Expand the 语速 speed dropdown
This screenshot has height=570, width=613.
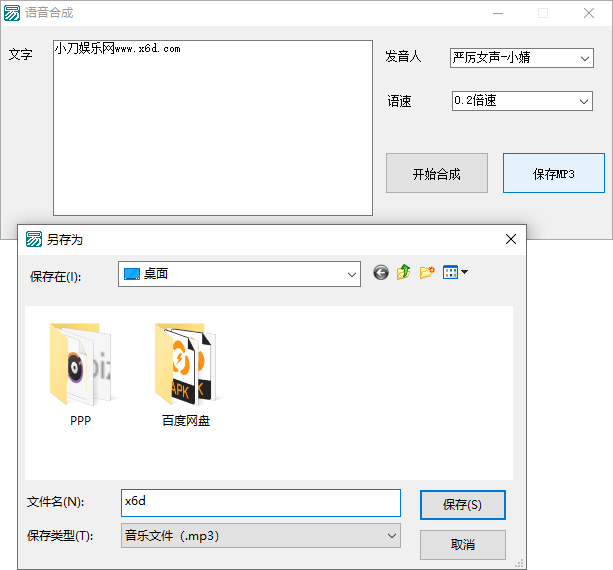tap(521, 101)
